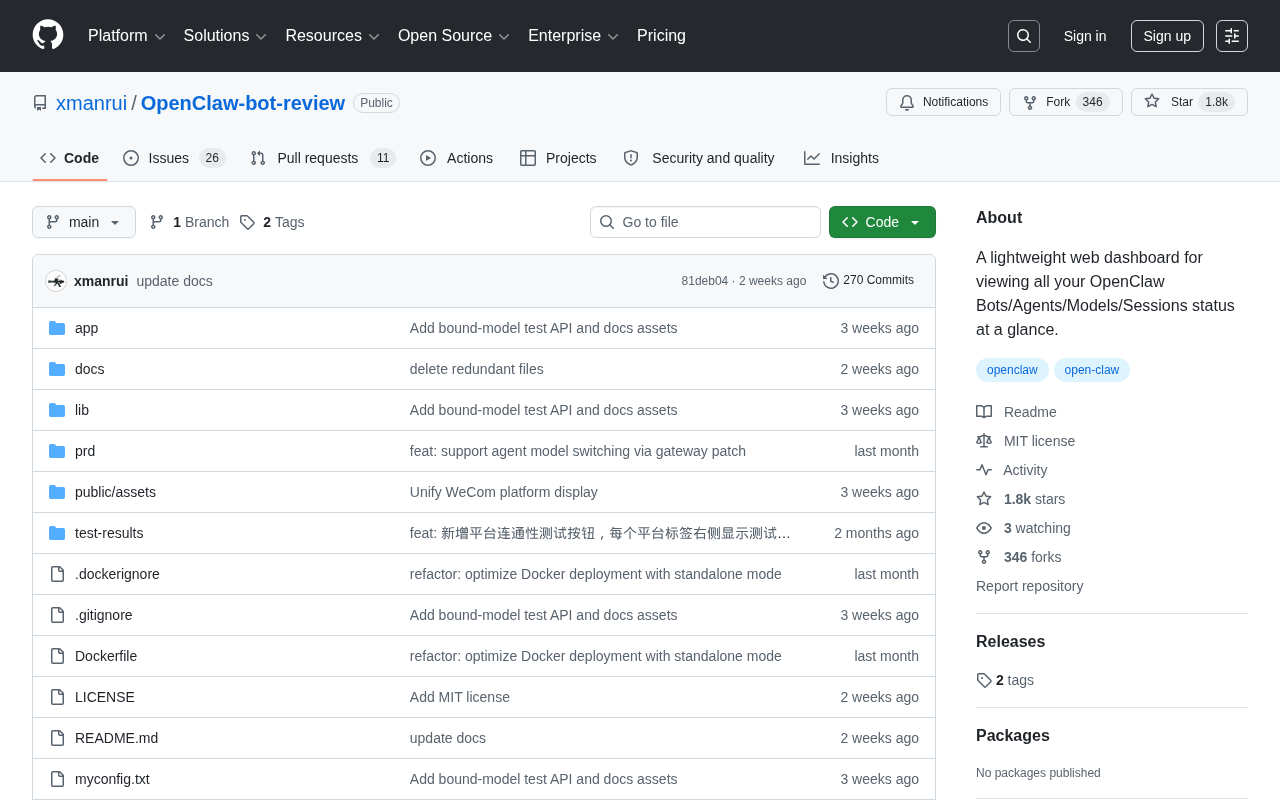Expand the Platform menu
This screenshot has width=1280, height=800.
coord(127,36)
